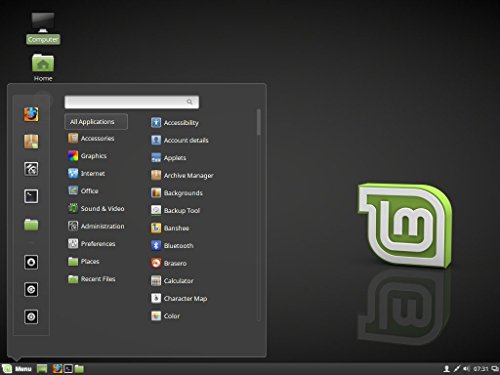This screenshot has height=375, width=500.
Task: Select the Preferences category
Action: point(92,244)
